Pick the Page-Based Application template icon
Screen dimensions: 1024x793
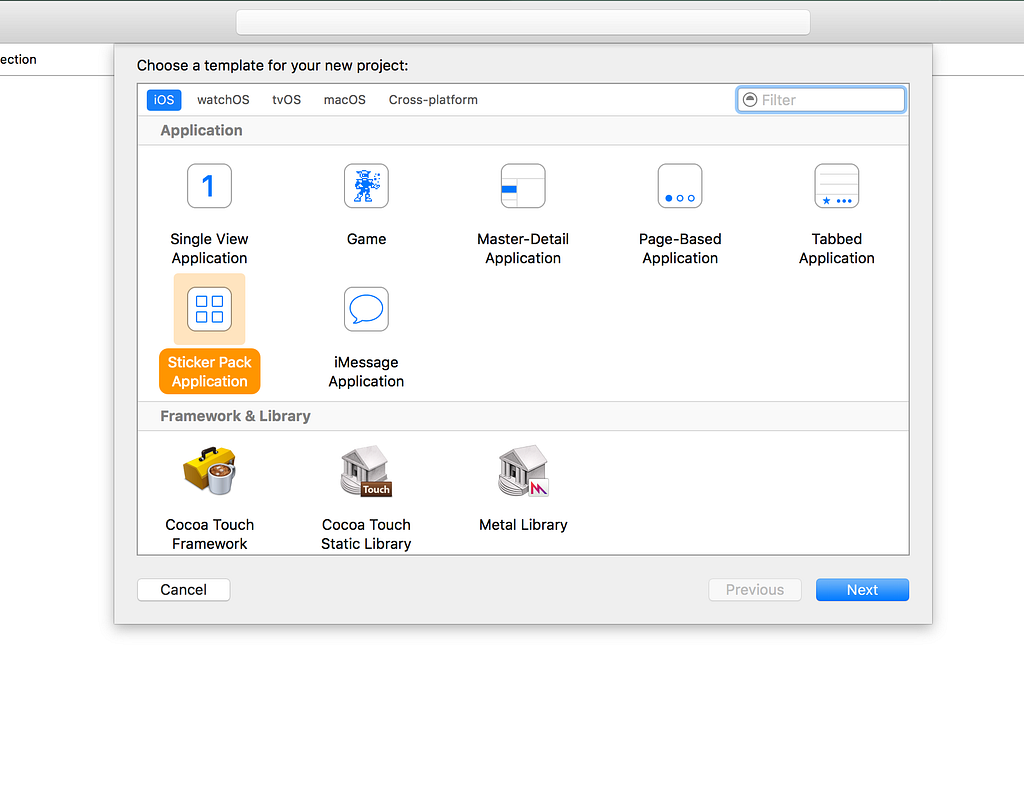680,186
